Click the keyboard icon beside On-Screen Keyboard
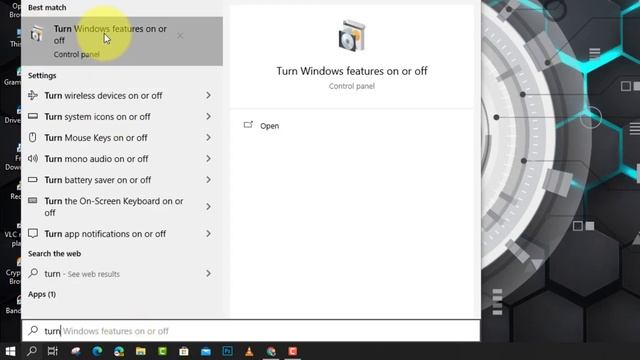This screenshot has width=640, height=360. [x=33, y=200]
